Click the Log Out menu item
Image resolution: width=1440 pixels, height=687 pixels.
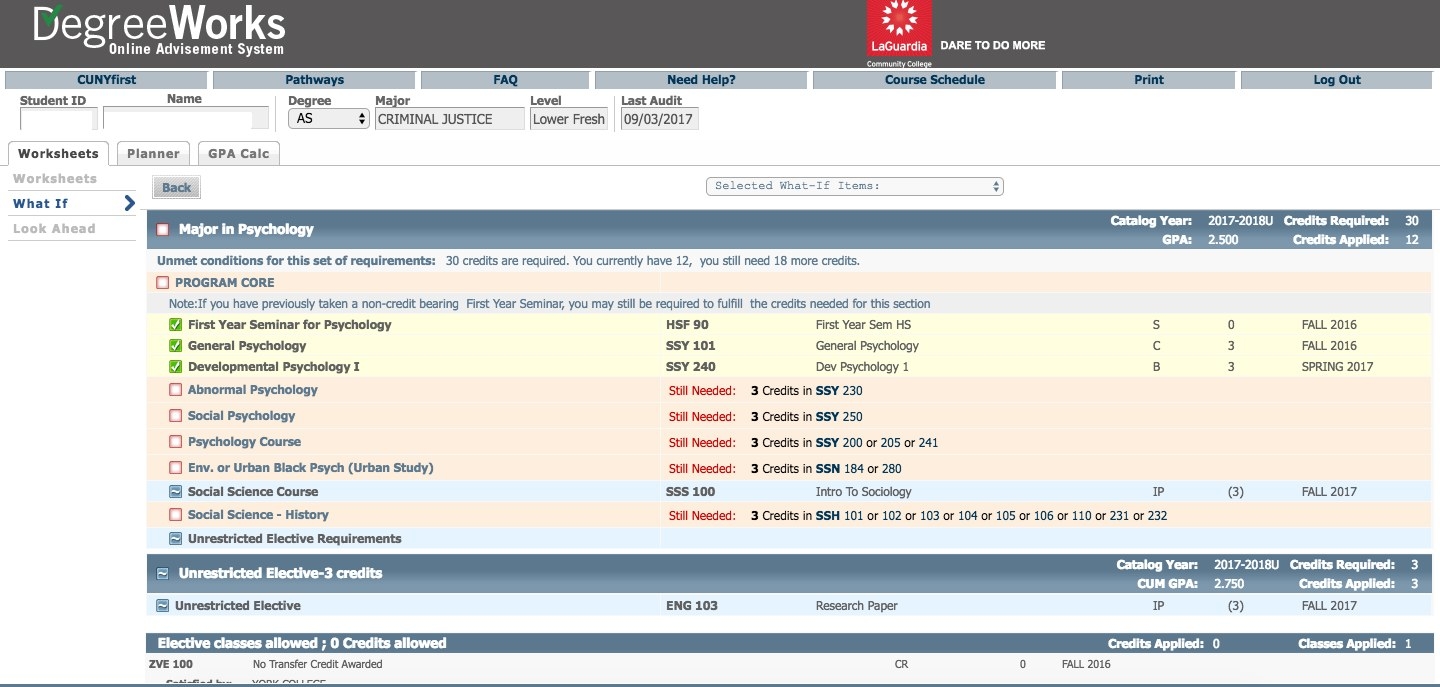point(1337,80)
